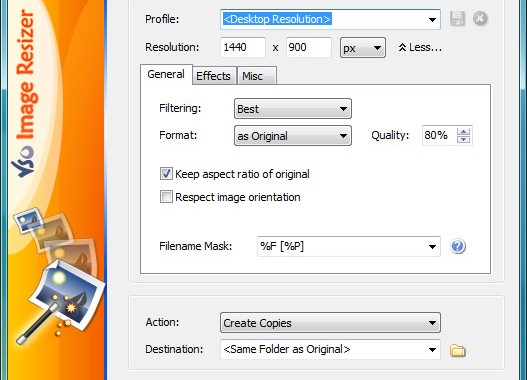The width and height of the screenshot is (527, 380).
Task: Click the save profile floppy disk icon
Action: tap(457, 18)
